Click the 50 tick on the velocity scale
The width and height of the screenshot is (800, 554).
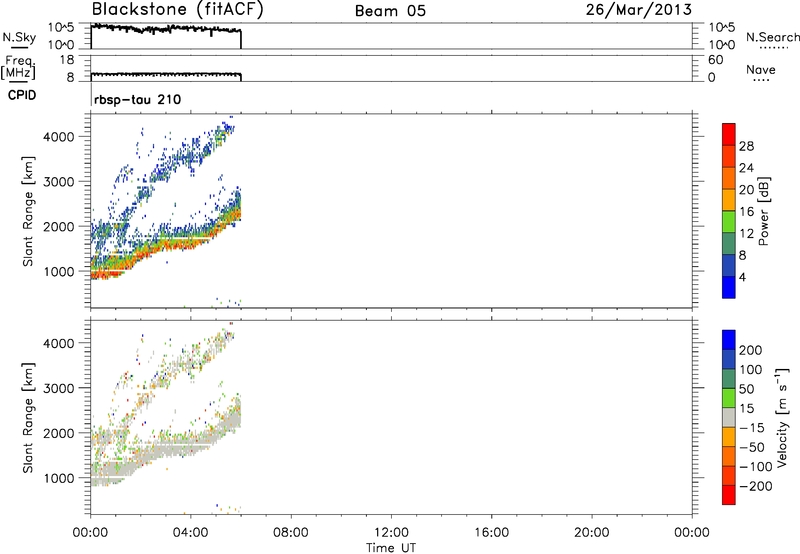click(746, 389)
